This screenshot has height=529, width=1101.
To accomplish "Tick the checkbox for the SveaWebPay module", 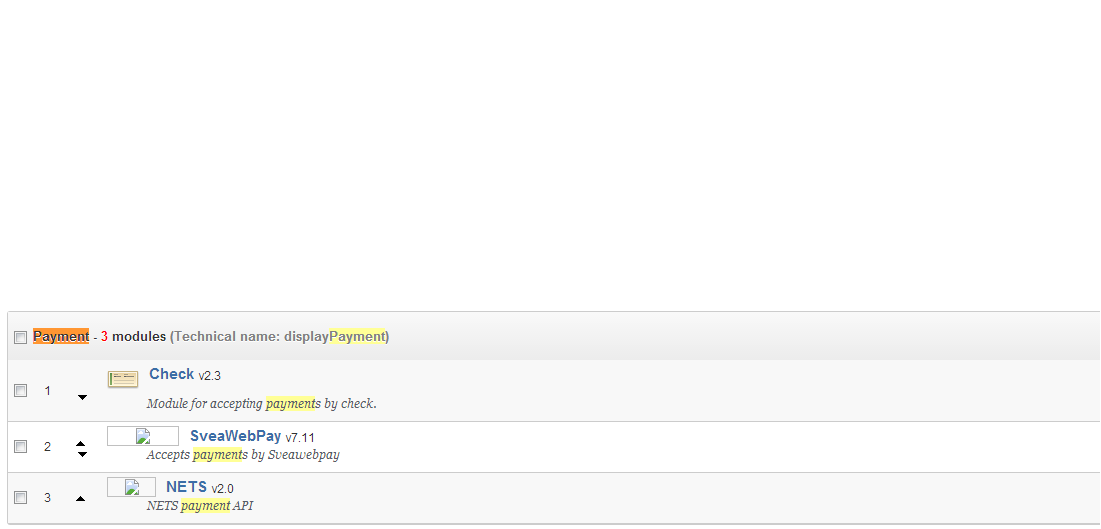I will (x=20, y=447).
